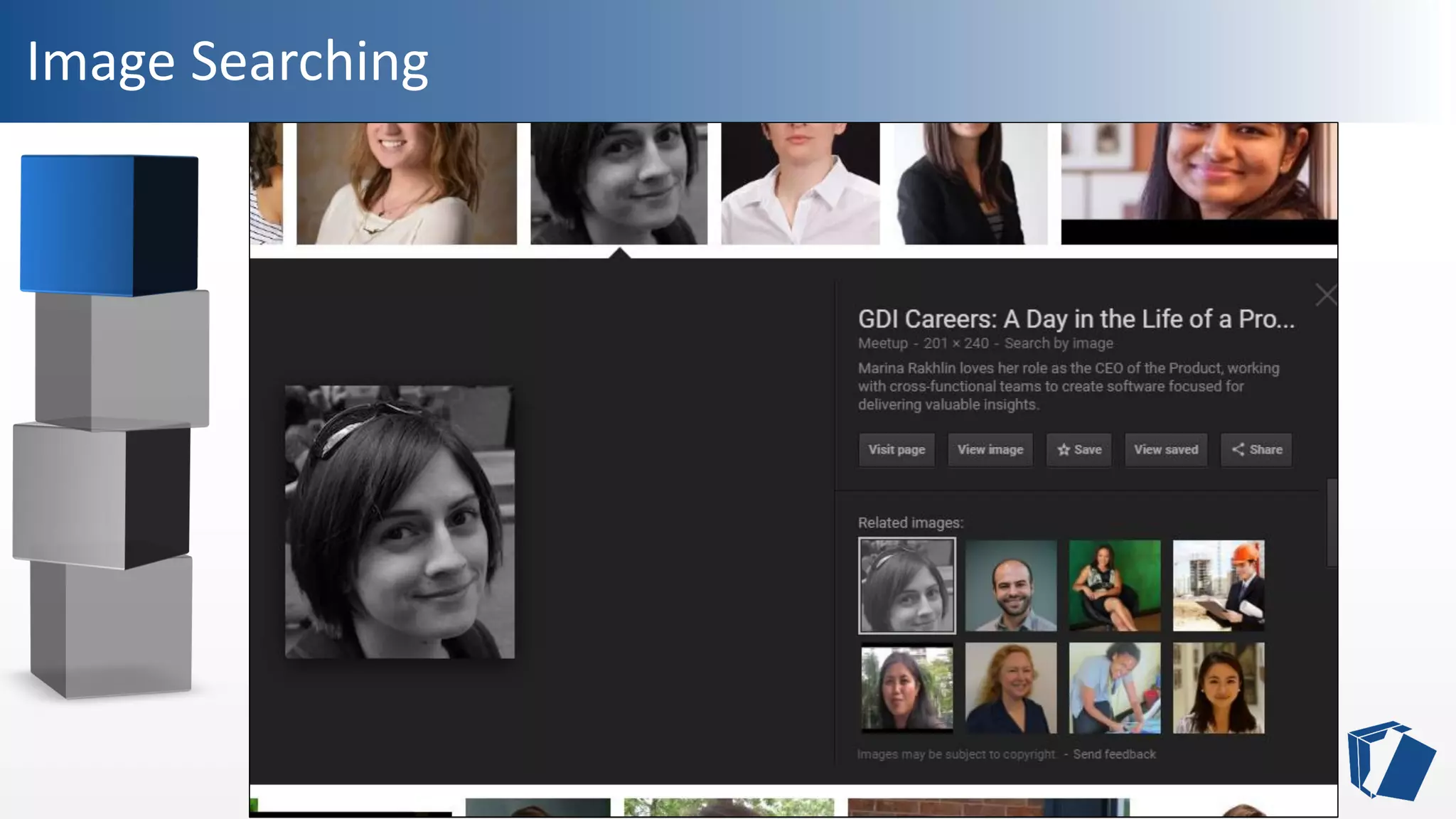Image resolution: width=1456 pixels, height=819 pixels.
Task: Select the related image of a woman outdoors by trees
Action: pyautogui.click(x=907, y=688)
